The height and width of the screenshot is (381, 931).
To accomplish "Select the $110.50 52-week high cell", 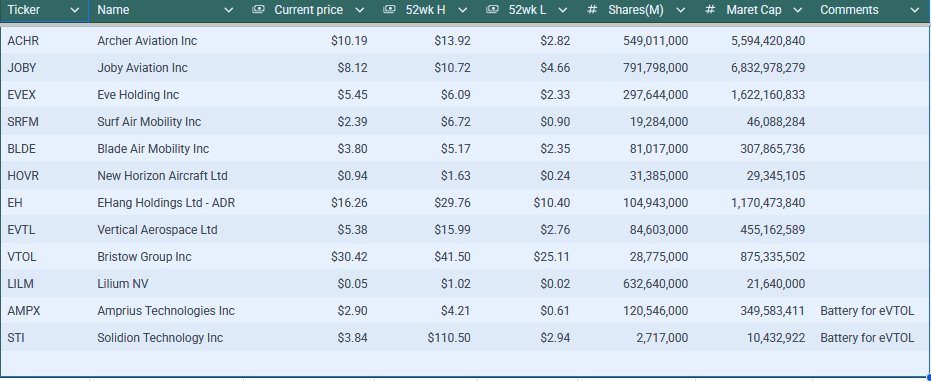I will [449, 338].
